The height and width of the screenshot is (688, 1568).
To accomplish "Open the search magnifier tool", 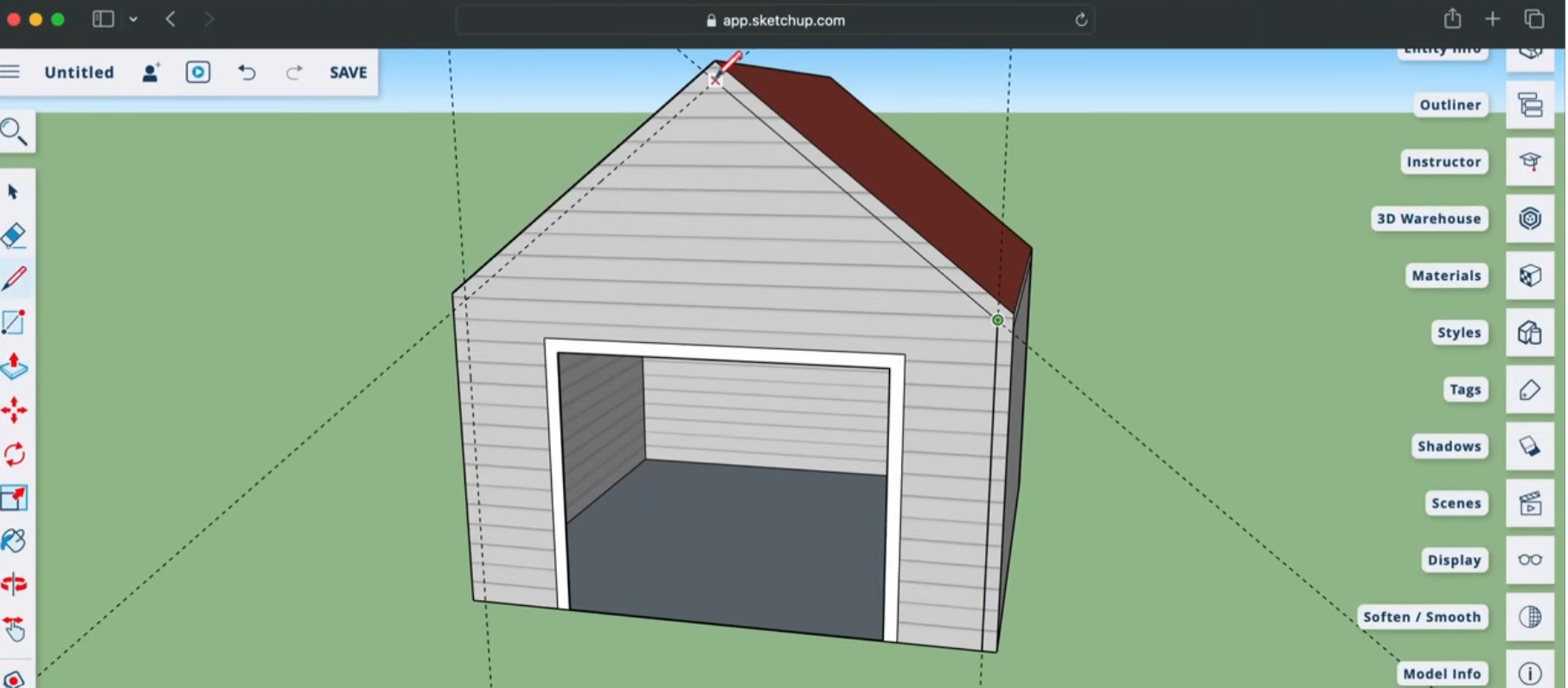I will tap(14, 132).
